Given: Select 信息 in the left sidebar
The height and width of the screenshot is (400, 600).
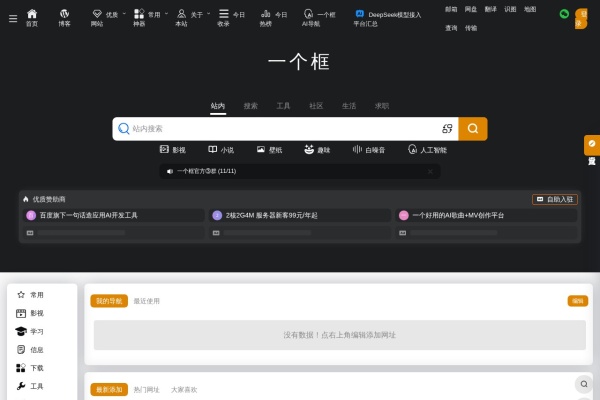Looking at the screenshot, I should [x=30, y=349].
